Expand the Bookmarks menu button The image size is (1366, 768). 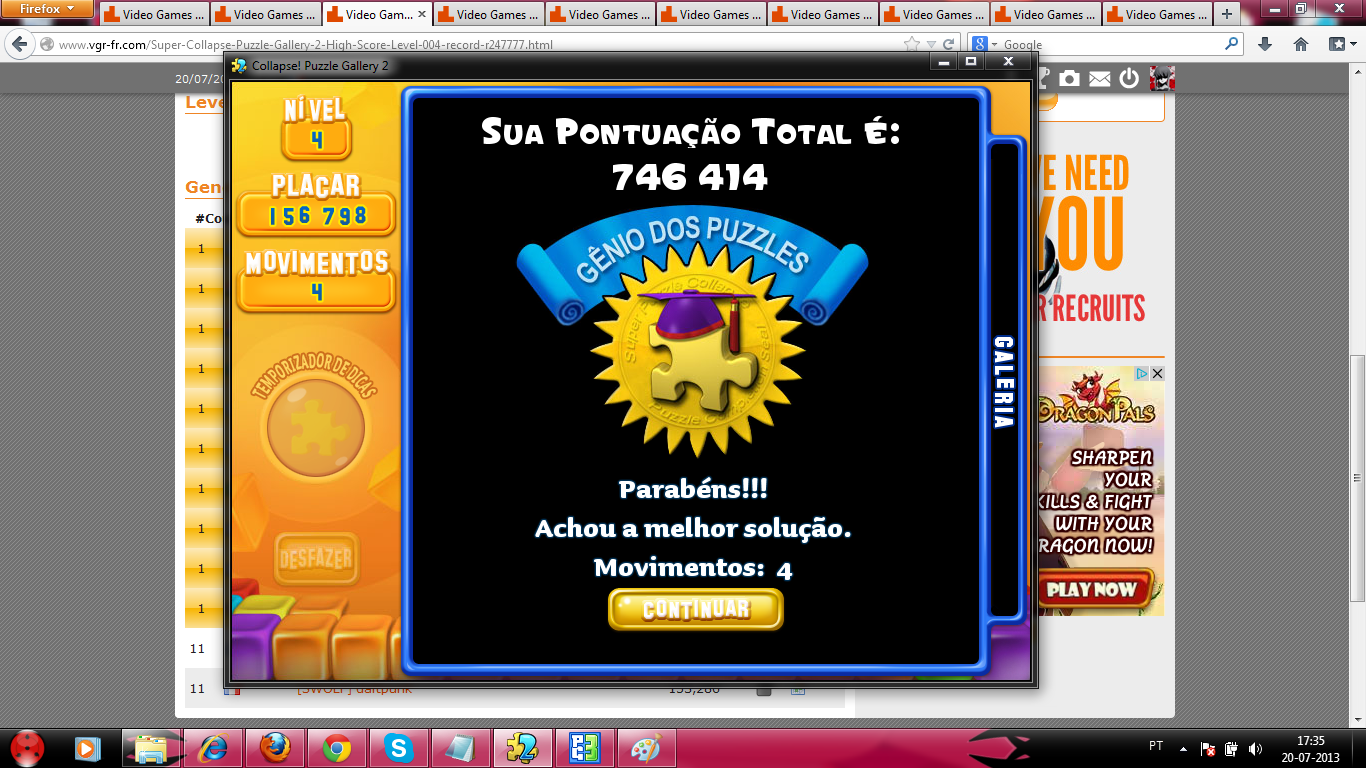click(1337, 44)
